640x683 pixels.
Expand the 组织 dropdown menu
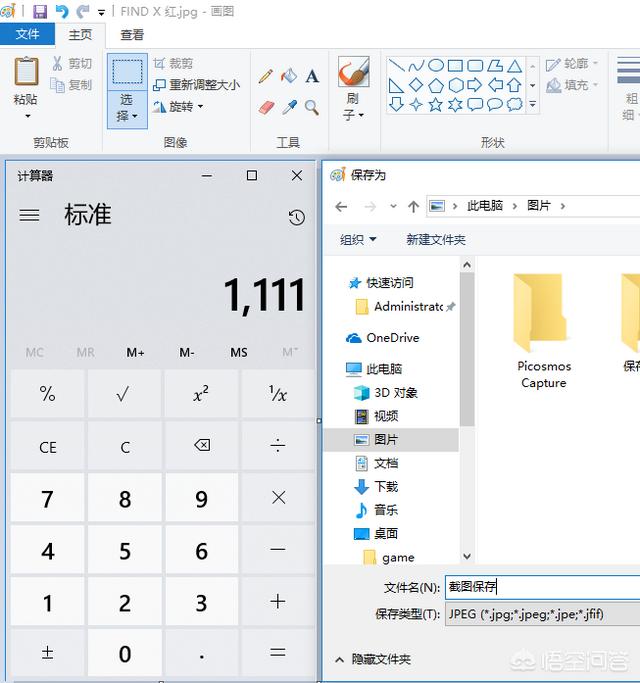358,240
